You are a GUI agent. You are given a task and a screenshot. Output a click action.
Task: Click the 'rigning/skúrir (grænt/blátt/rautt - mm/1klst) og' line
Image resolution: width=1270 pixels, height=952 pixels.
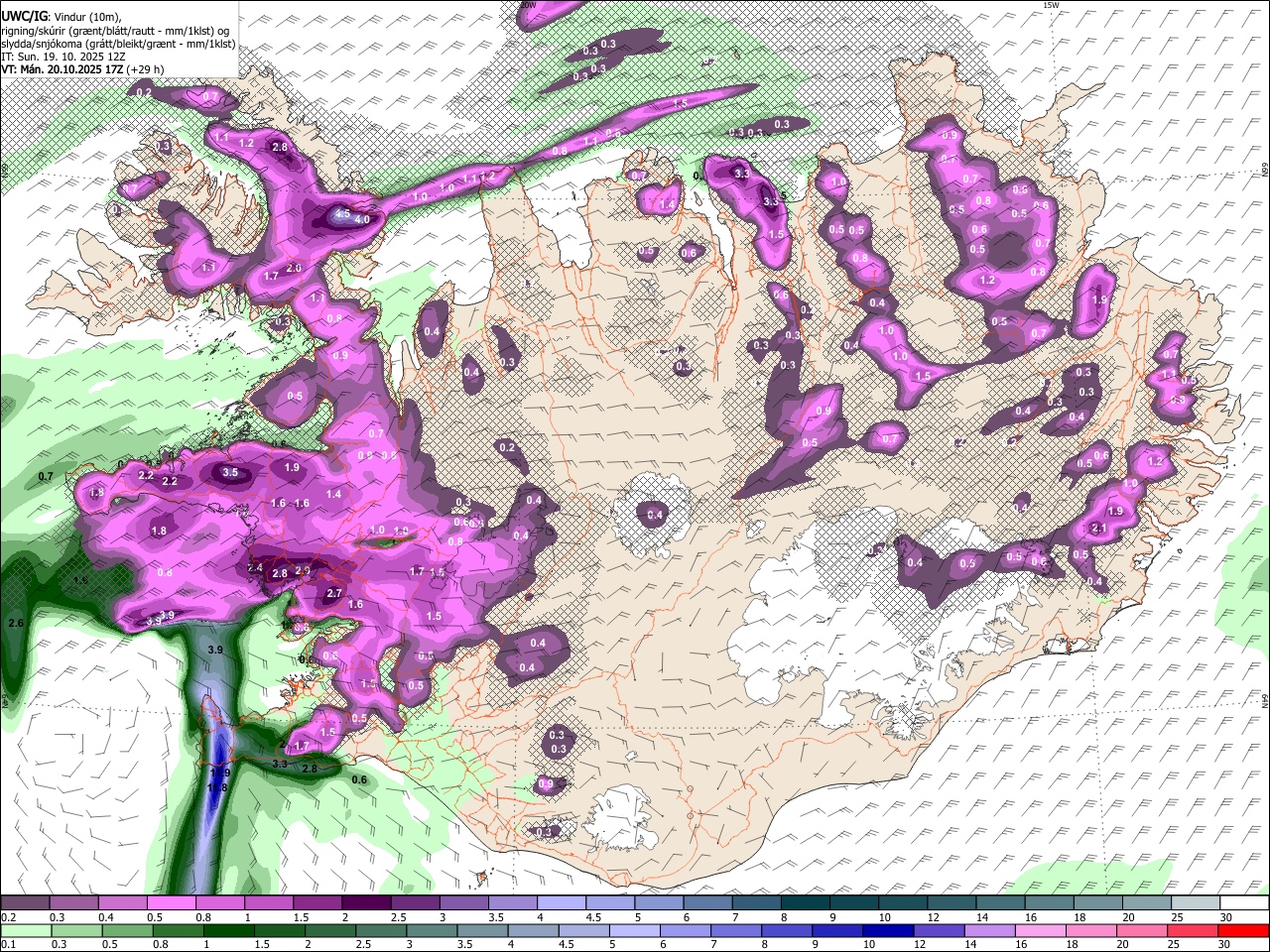[x=115, y=30]
